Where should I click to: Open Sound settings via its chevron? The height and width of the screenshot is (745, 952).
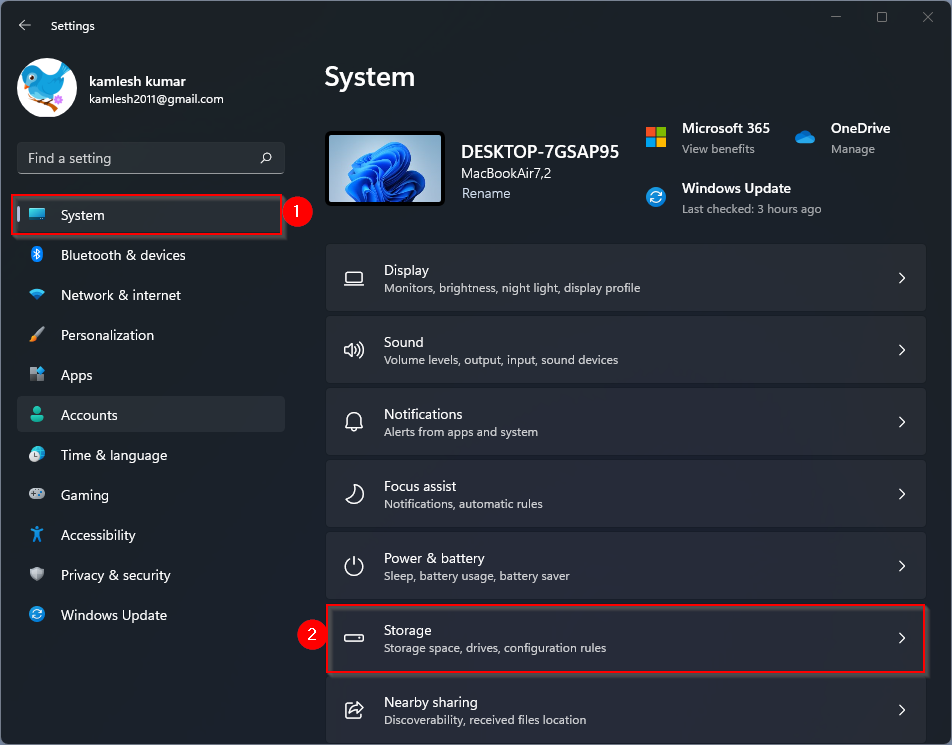tap(901, 350)
